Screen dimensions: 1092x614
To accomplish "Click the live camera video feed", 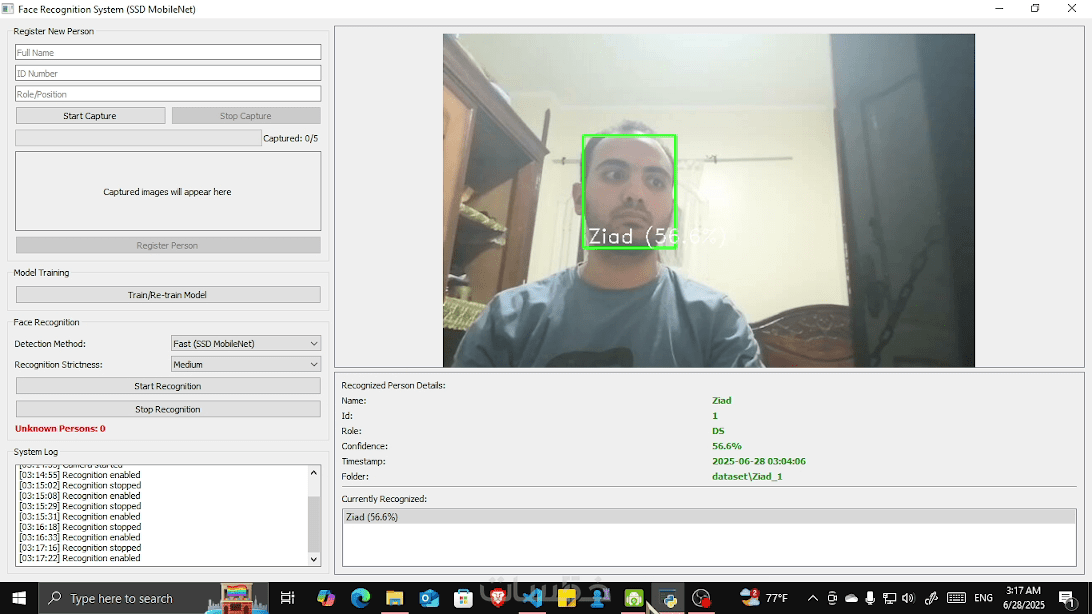I will [709, 200].
